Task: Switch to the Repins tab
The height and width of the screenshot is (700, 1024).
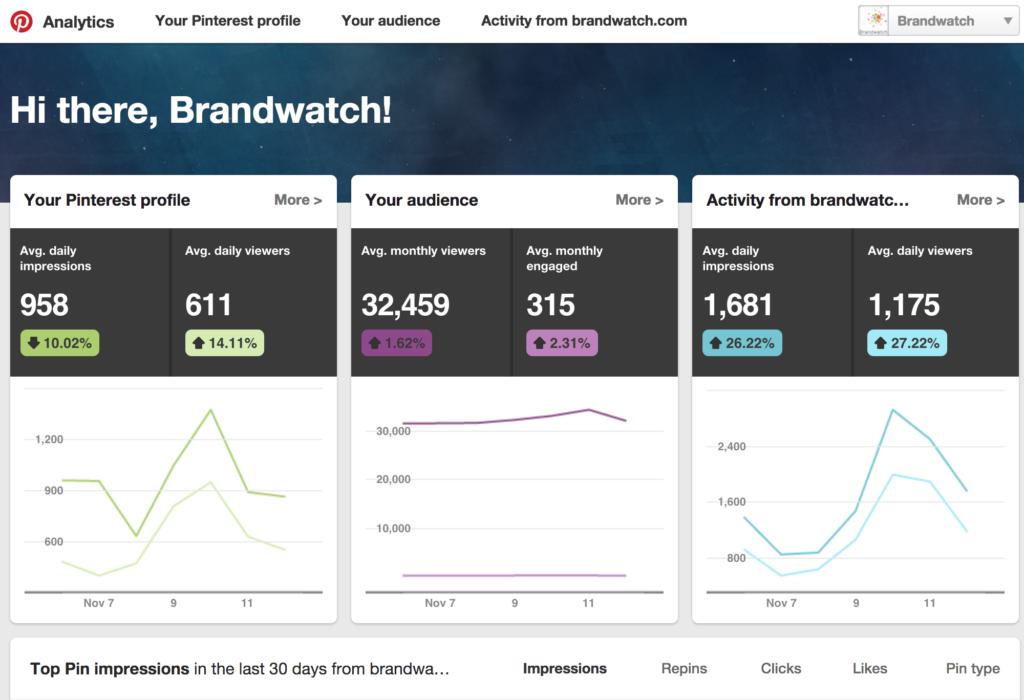Action: coord(684,668)
